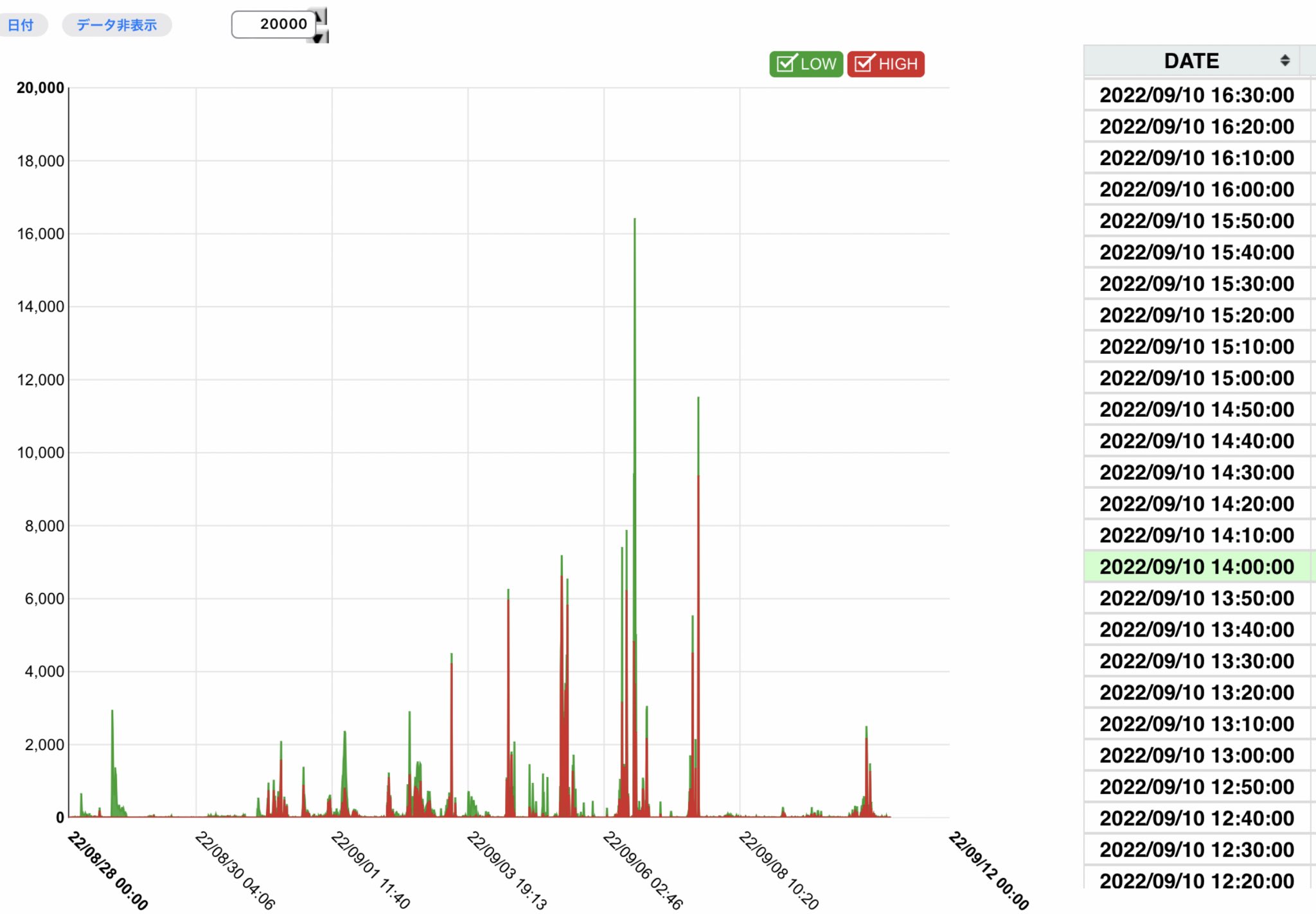Sort by the DATE column header
1316x914 pixels.
click(1191, 60)
